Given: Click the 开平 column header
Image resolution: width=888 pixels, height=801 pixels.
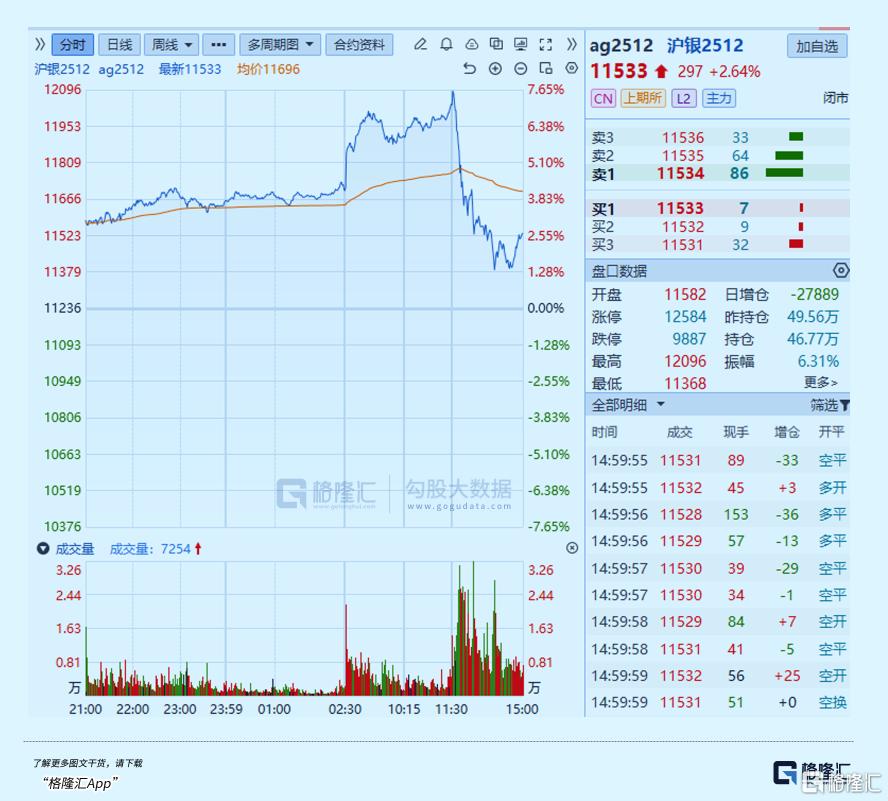Looking at the screenshot, I should [831, 432].
